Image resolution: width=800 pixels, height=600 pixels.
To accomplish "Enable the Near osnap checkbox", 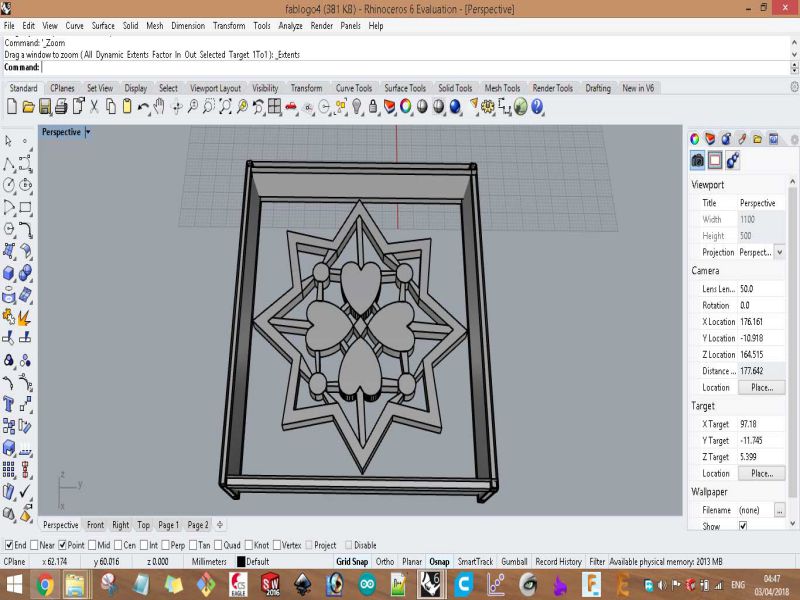I will pos(36,545).
